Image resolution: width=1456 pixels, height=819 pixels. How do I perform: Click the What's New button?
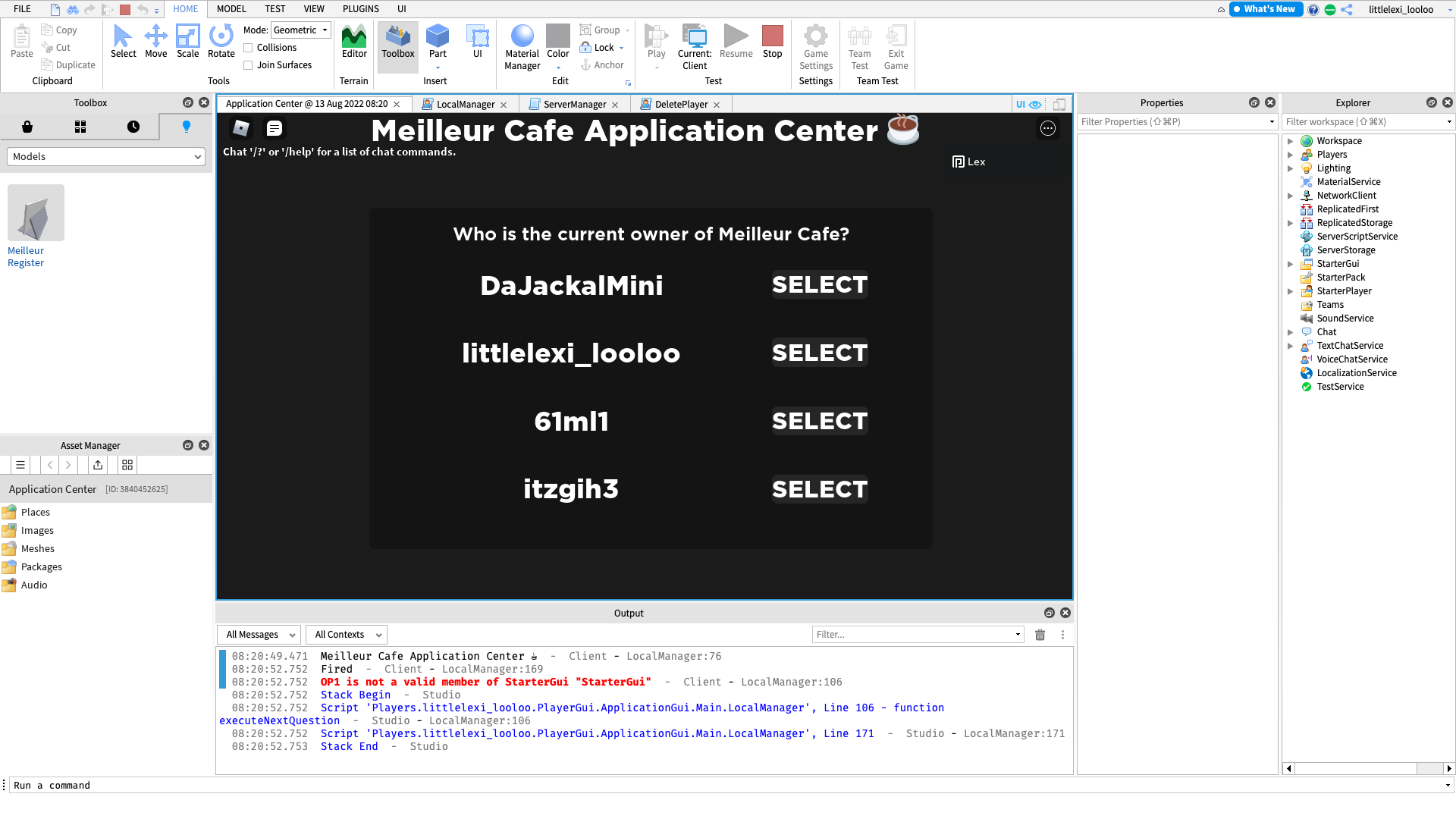1266,9
